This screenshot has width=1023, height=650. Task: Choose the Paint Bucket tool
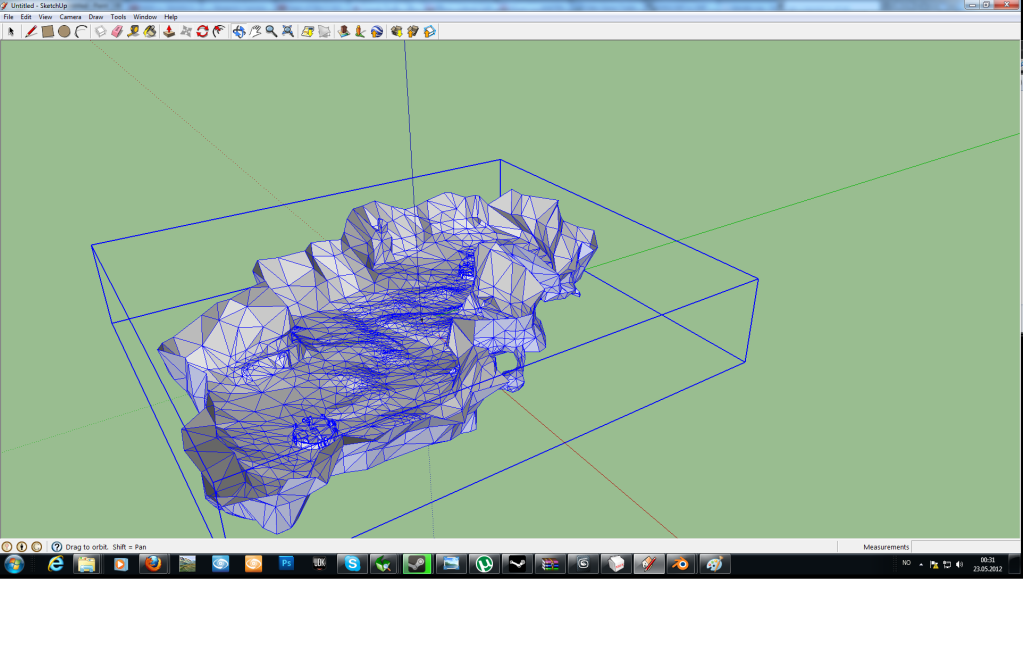(x=150, y=31)
